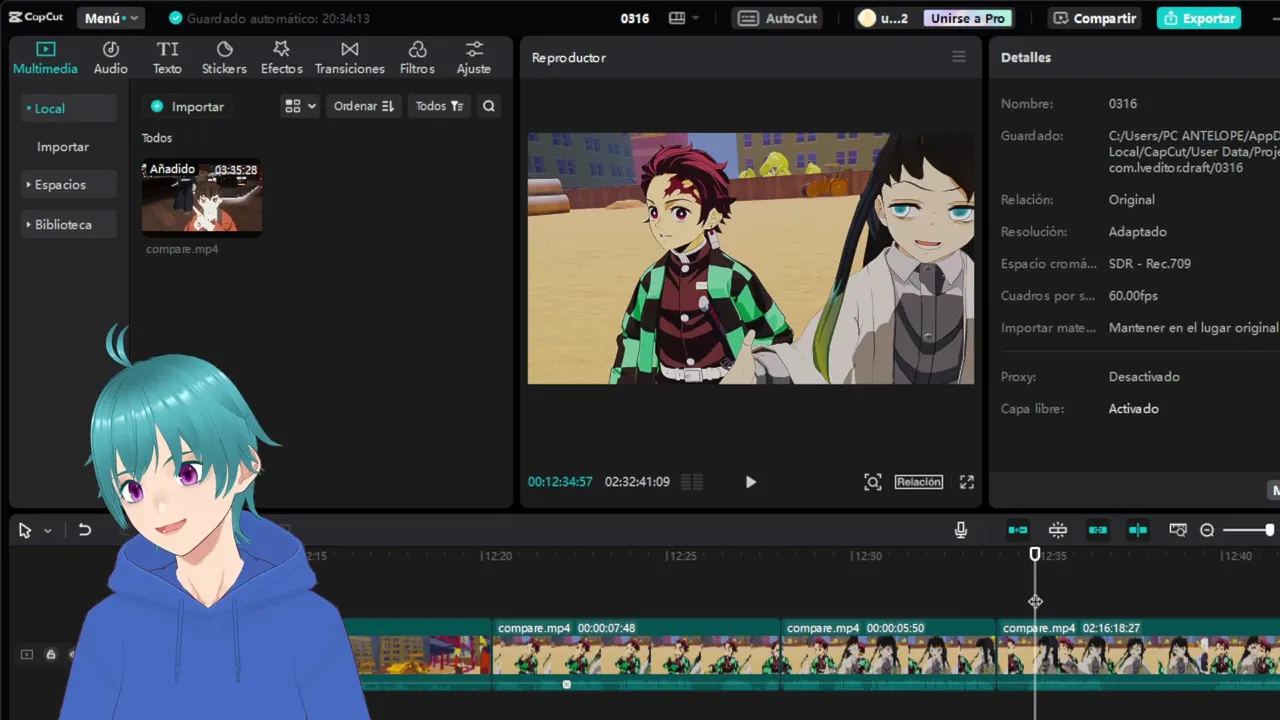
Task: Select the pointer selection tool
Action: [x=25, y=530]
